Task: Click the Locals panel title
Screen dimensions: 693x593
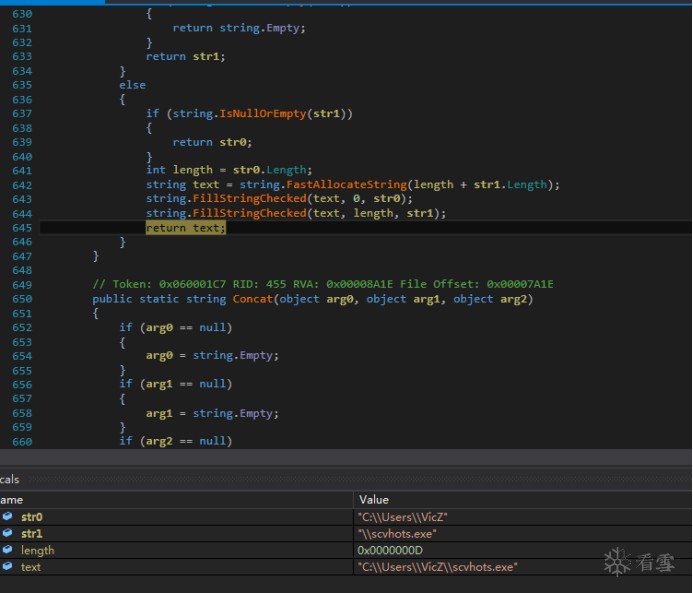Action: (9, 479)
